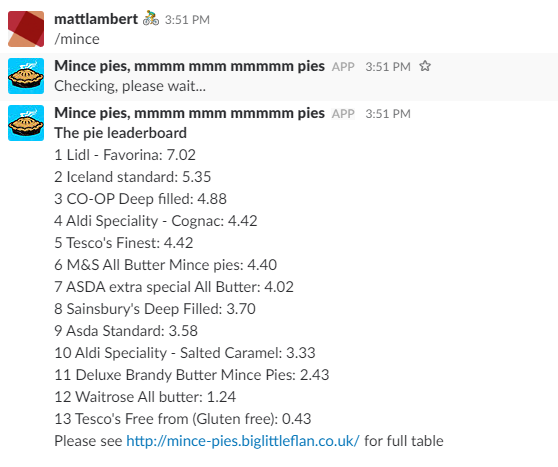Open the mattlambert username profile
558x467 pixels.
point(96,19)
